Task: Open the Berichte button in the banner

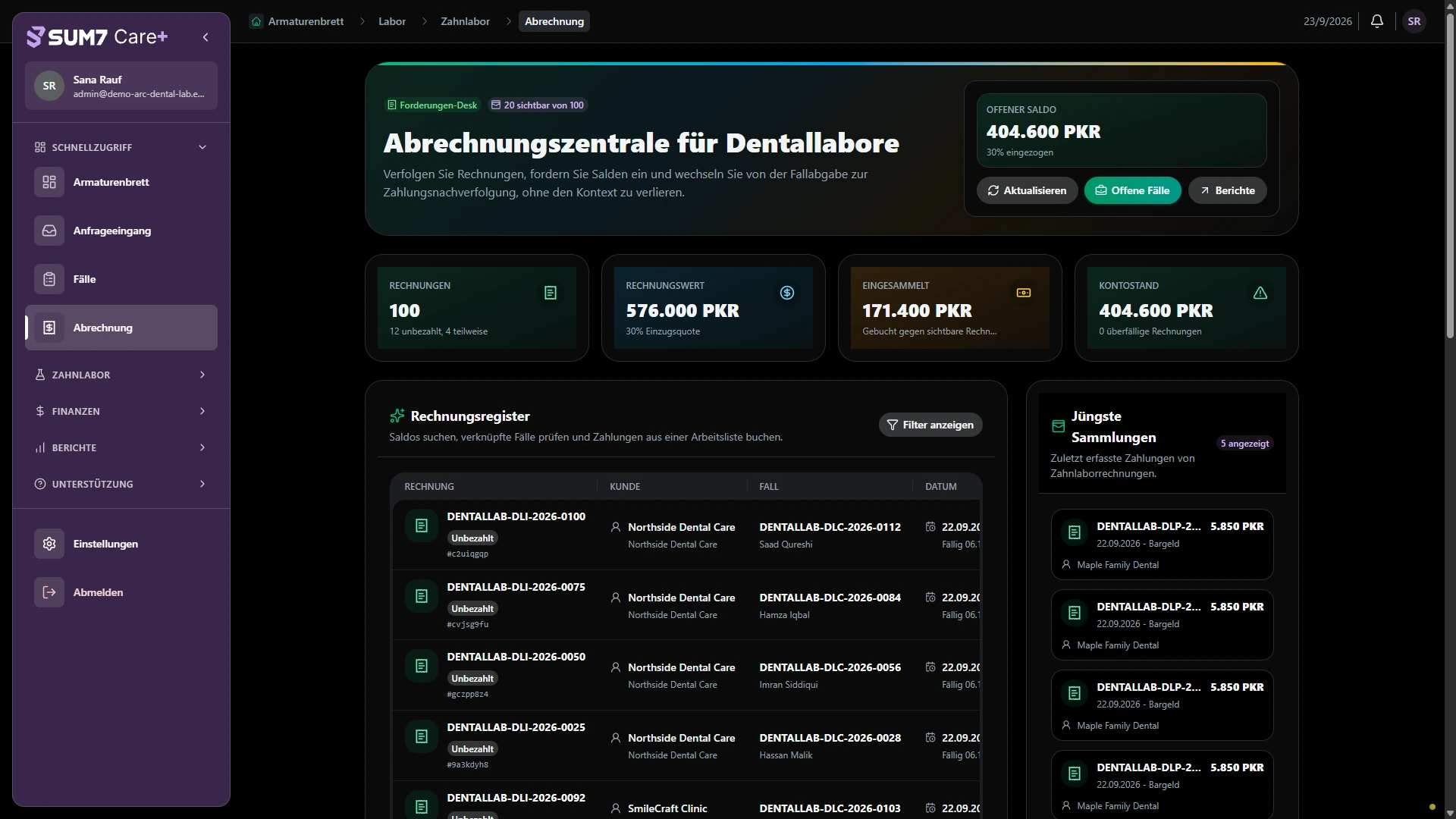Action: tap(1227, 190)
